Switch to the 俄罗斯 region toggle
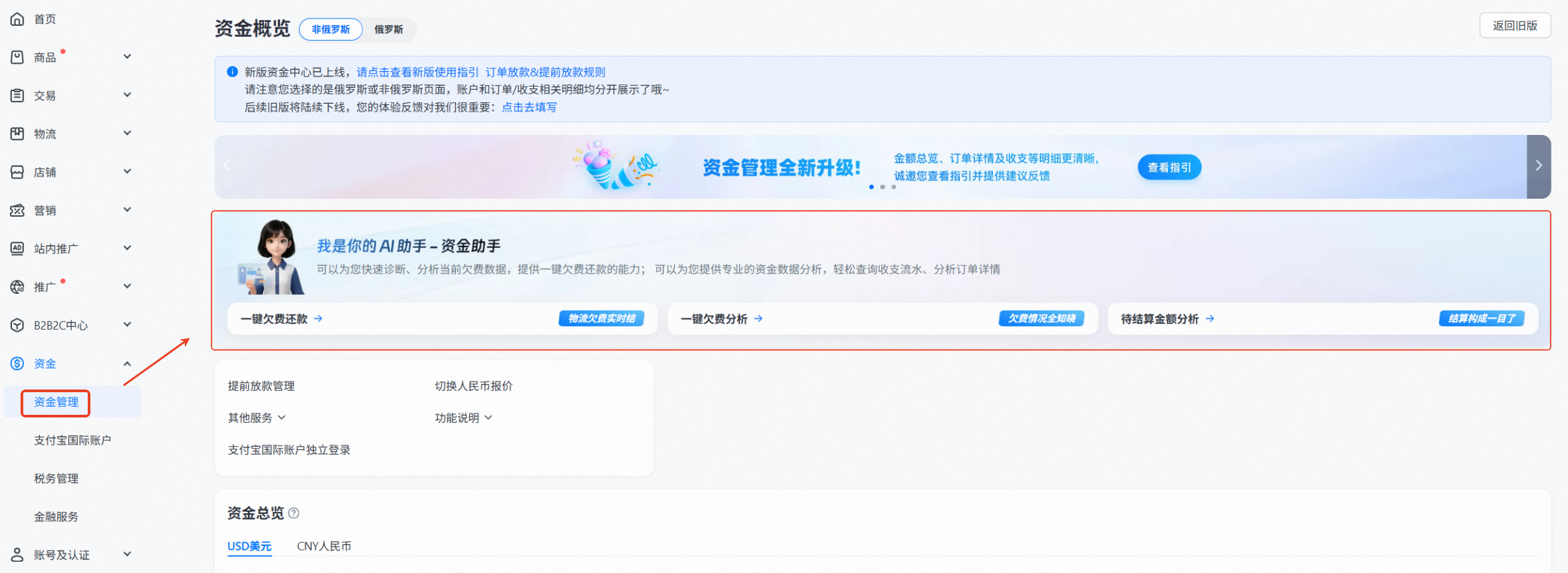The width and height of the screenshot is (1568, 573). [x=388, y=29]
